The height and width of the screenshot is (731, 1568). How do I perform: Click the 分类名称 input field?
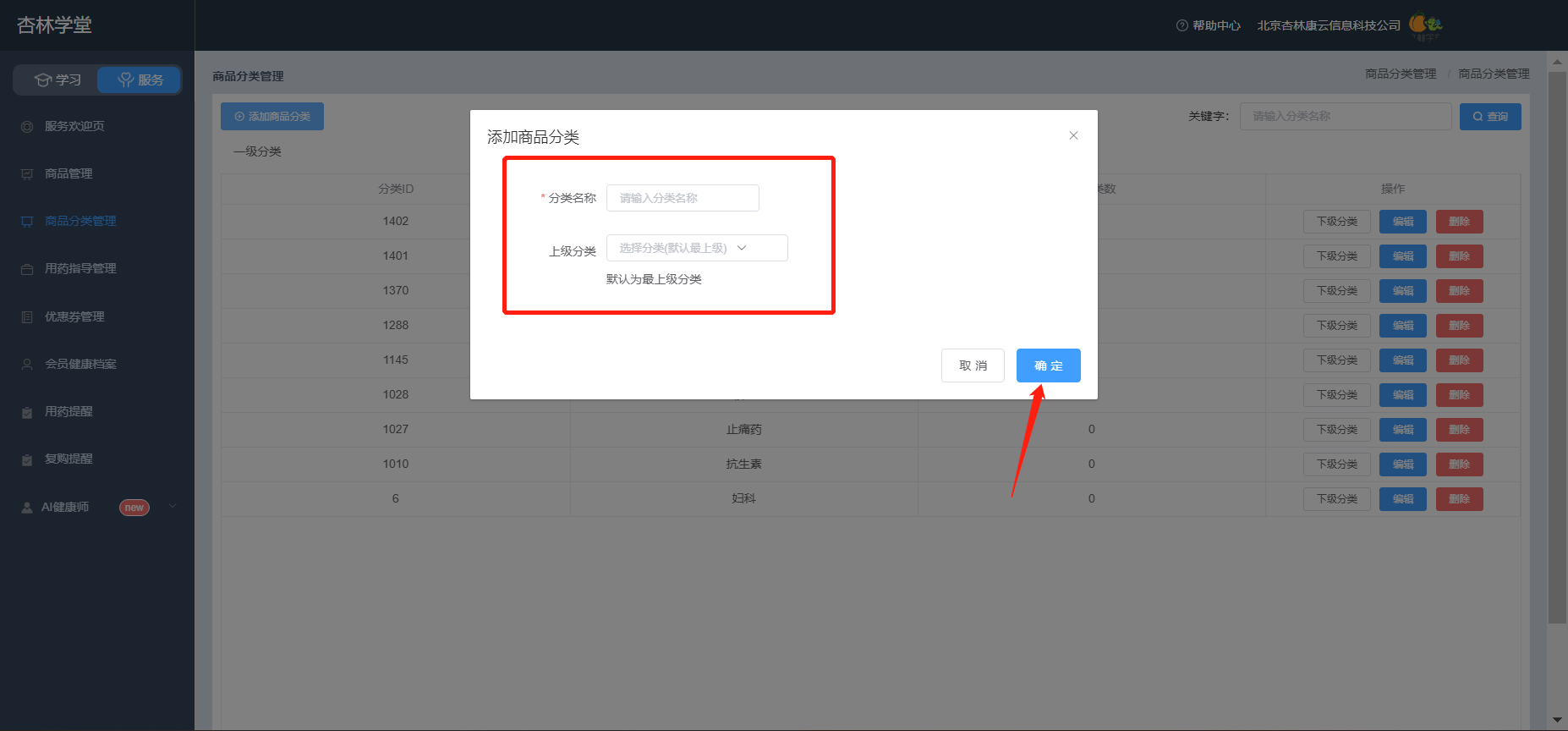tap(683, 198)
